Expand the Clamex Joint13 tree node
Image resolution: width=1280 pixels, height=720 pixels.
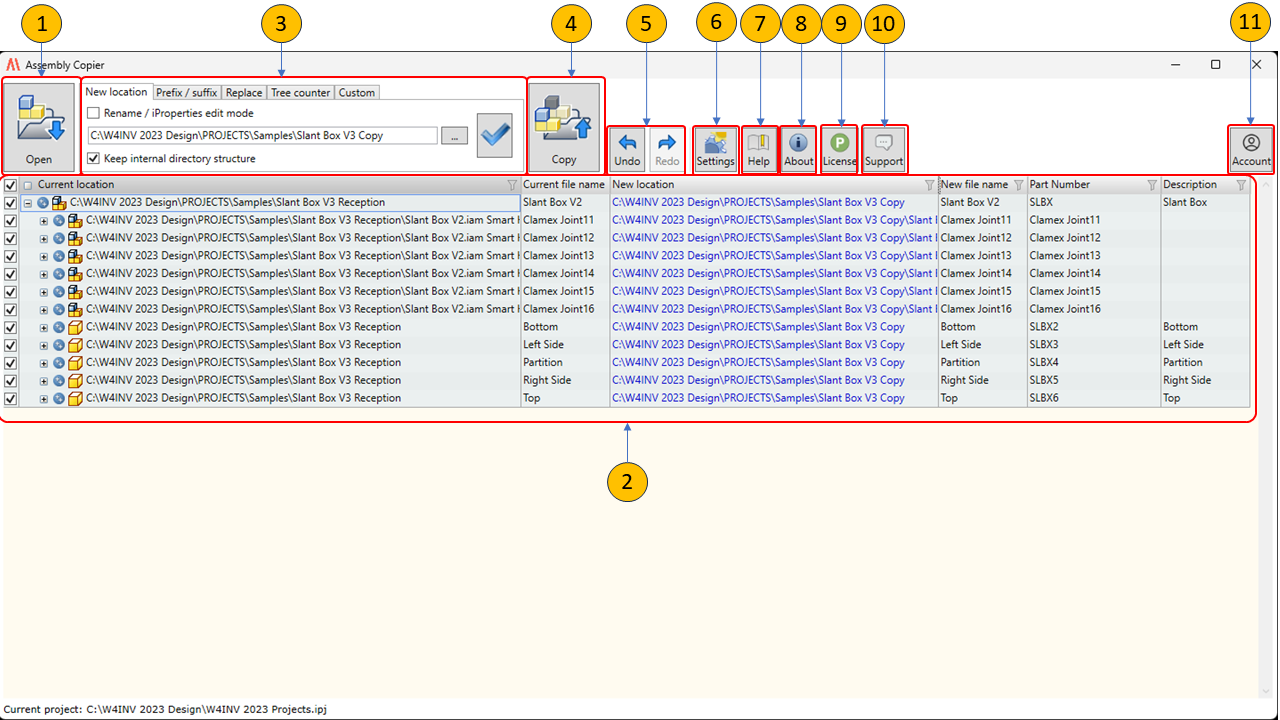coord(44,256)
